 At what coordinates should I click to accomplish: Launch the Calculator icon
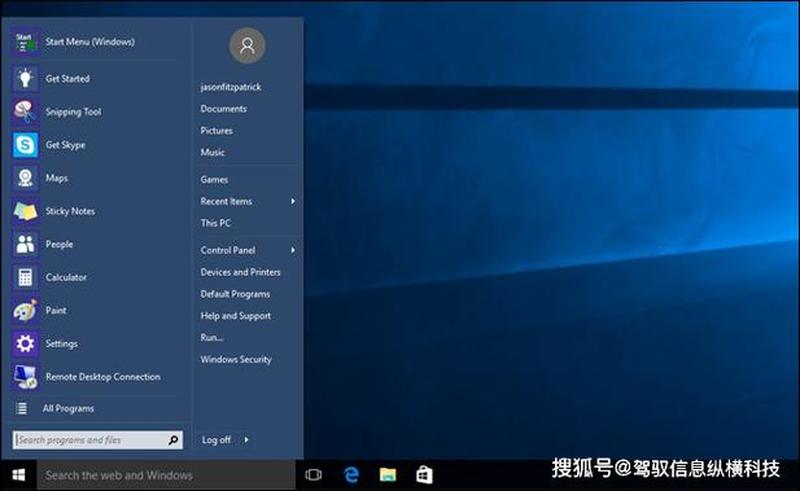[x=25, y=278]
